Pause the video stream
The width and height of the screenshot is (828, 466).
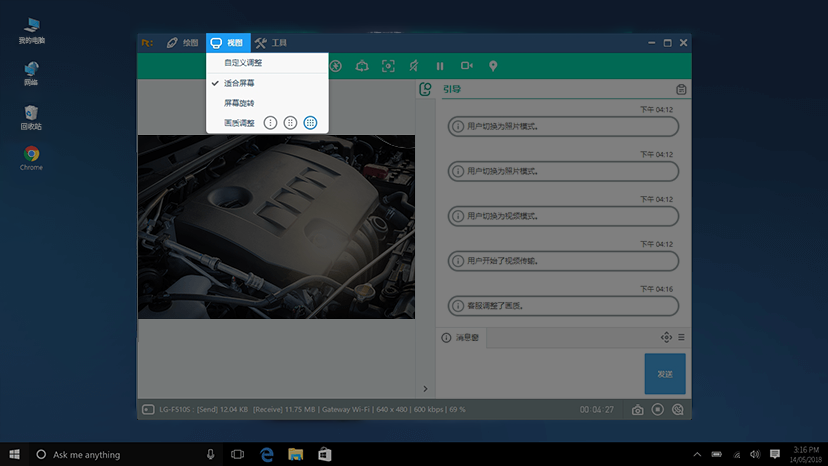440,66
